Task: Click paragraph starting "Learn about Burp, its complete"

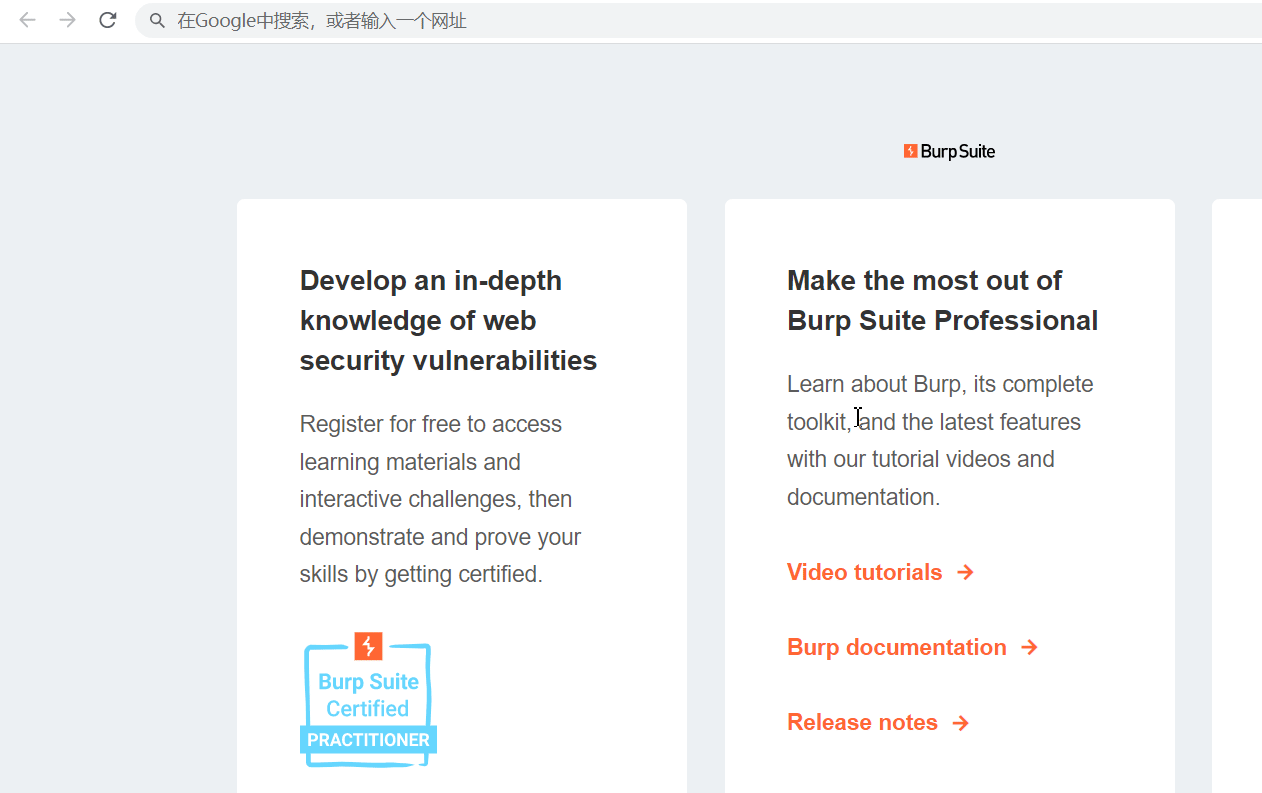Action: (x=940, y=440)
